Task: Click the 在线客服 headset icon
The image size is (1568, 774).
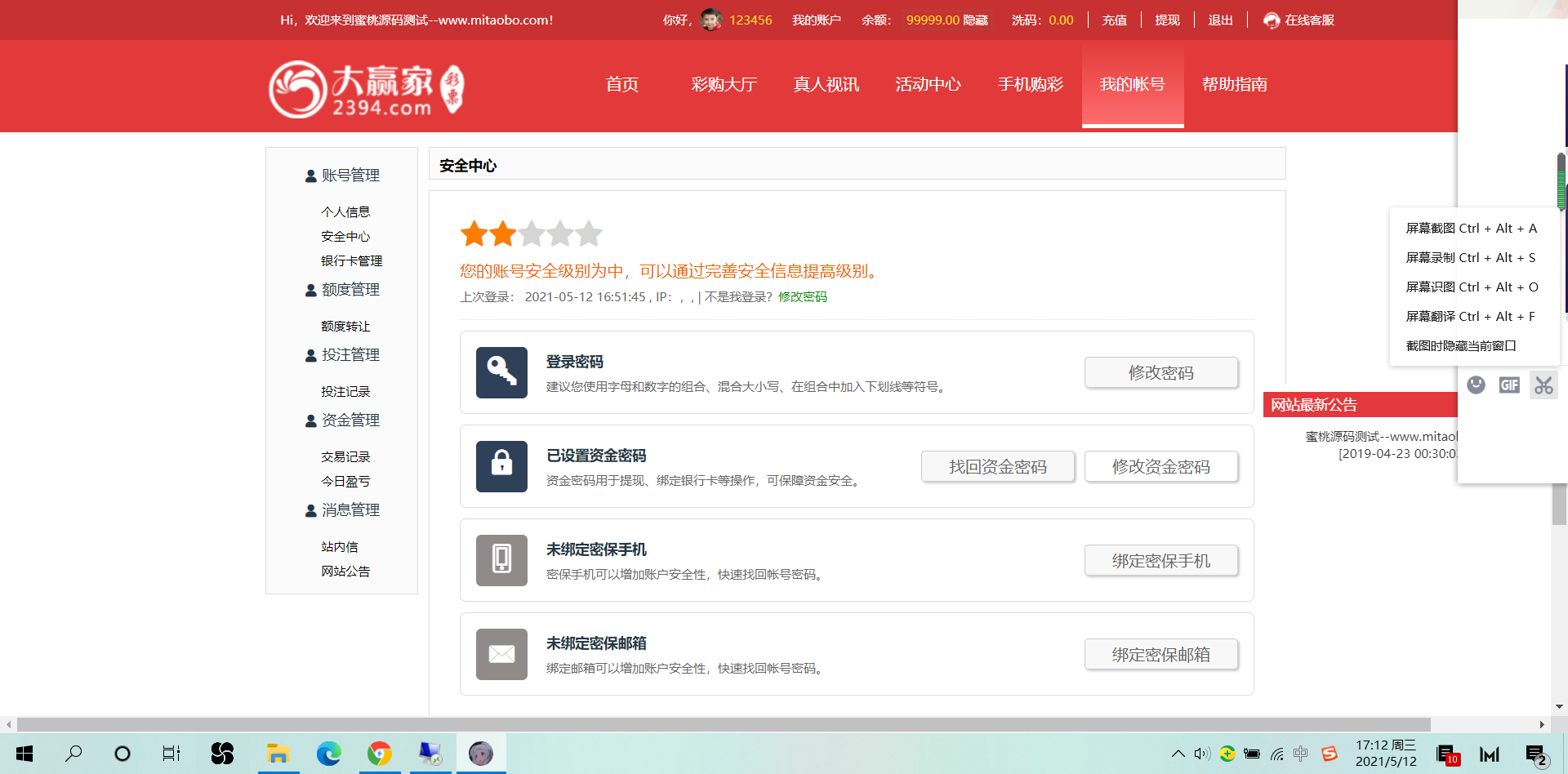Action: (1272, 20)
